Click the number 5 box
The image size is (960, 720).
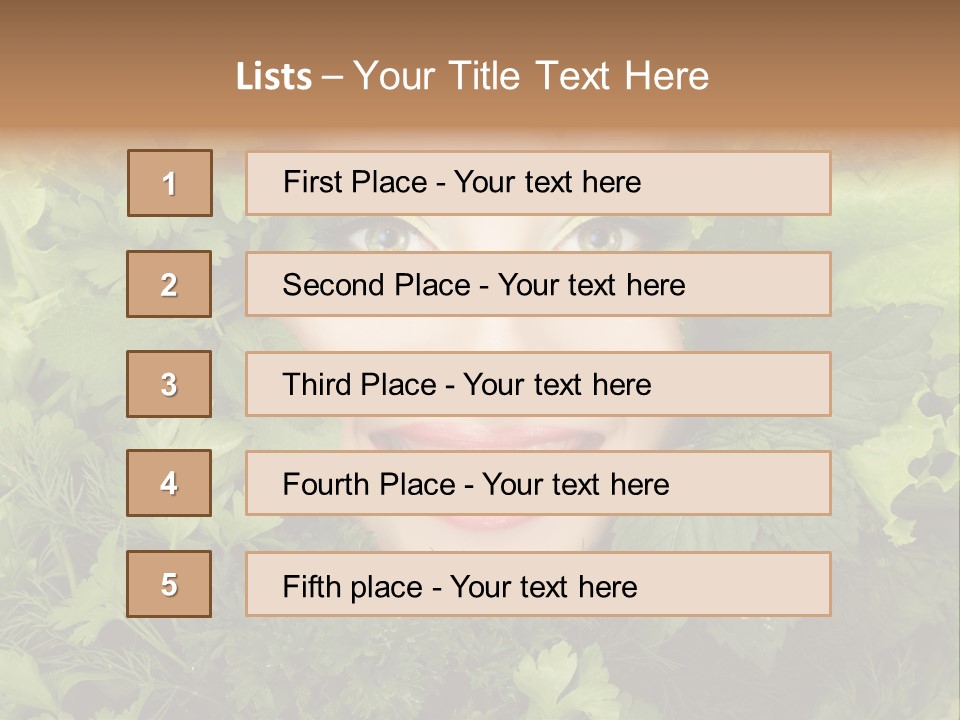169,584
